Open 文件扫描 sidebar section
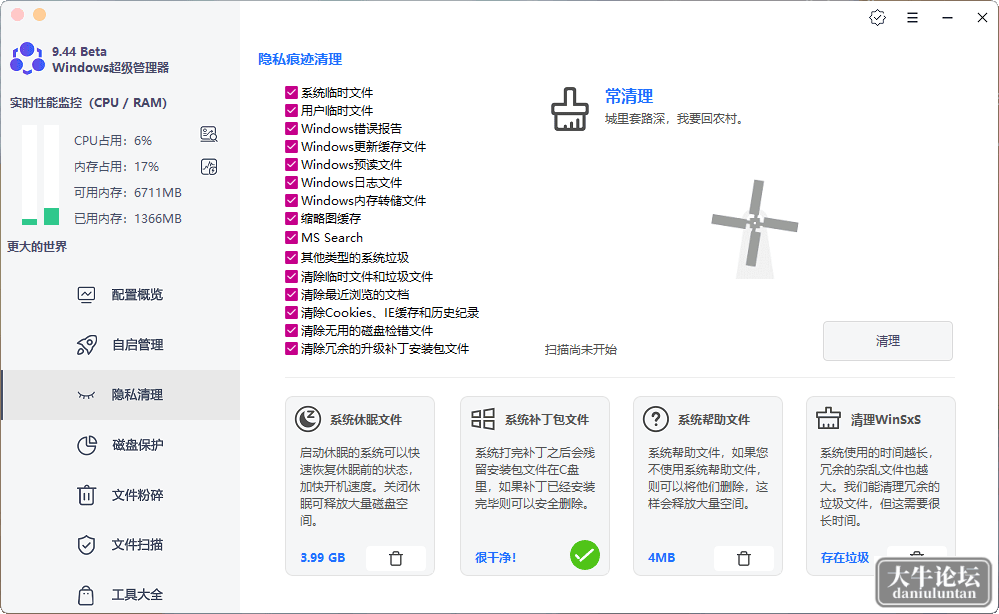999x614 pixels. coord(121,545)
